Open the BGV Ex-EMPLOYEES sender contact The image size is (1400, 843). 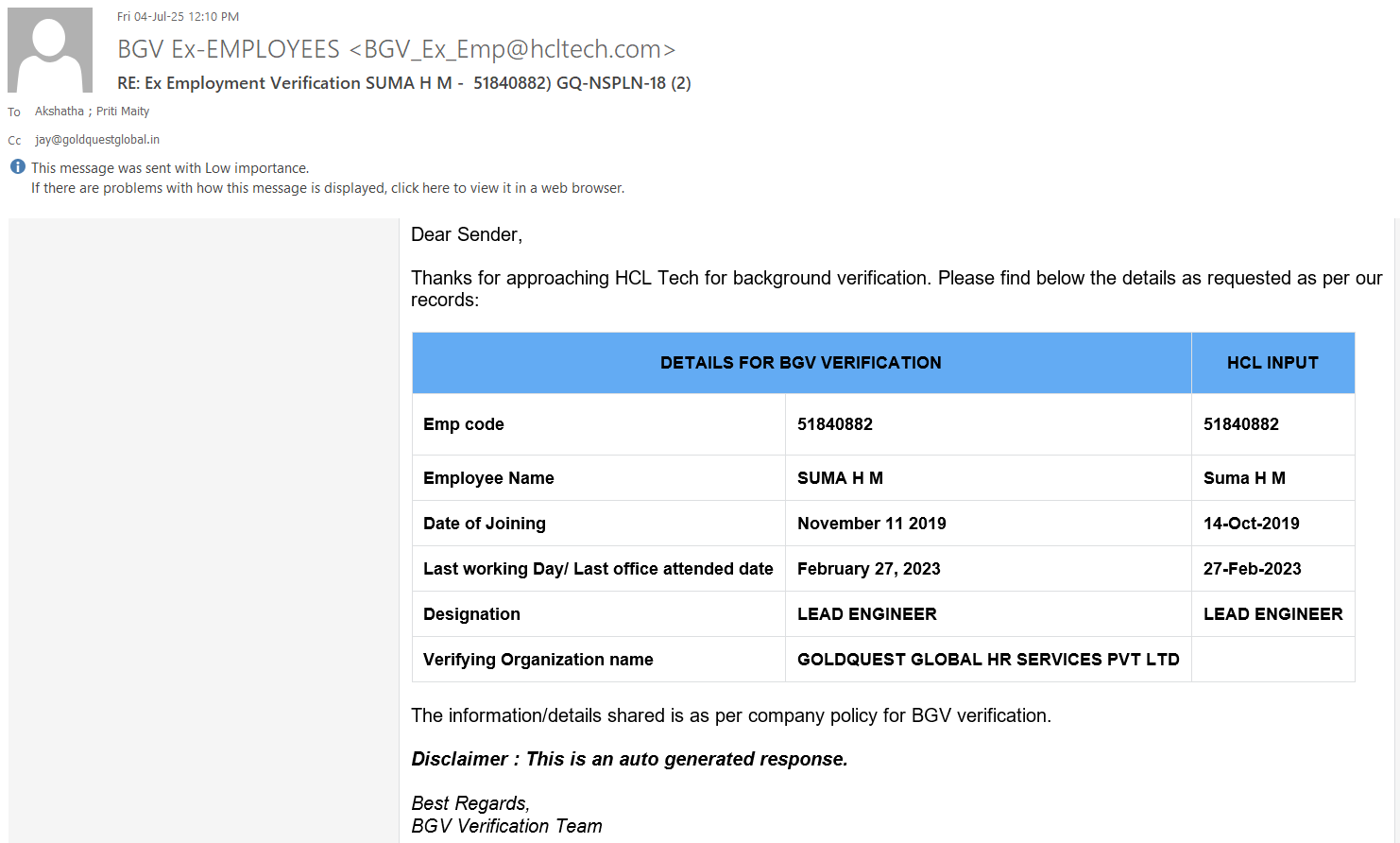[x=396, y=49]
